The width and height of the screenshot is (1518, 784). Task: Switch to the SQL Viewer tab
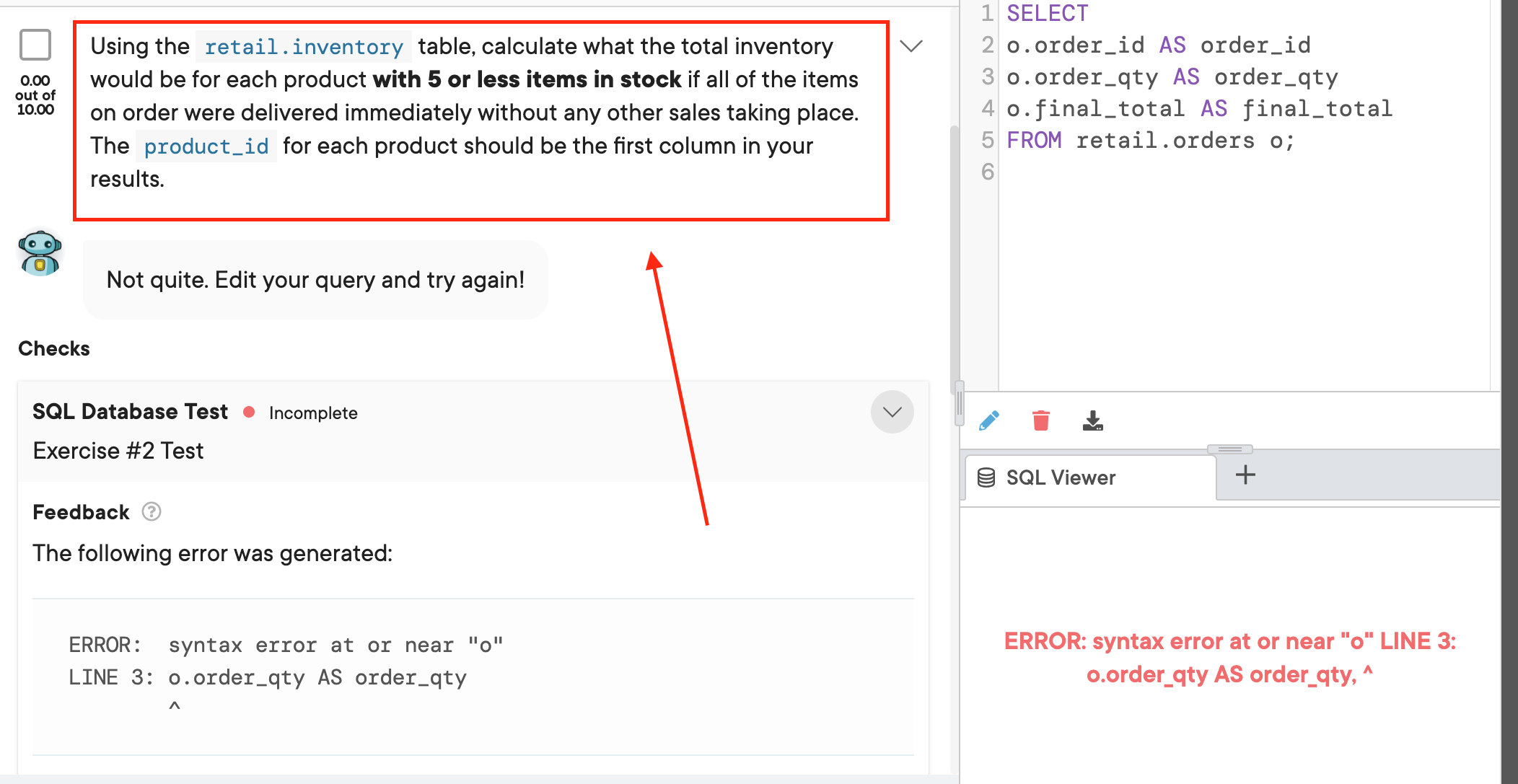point(1059,477)
